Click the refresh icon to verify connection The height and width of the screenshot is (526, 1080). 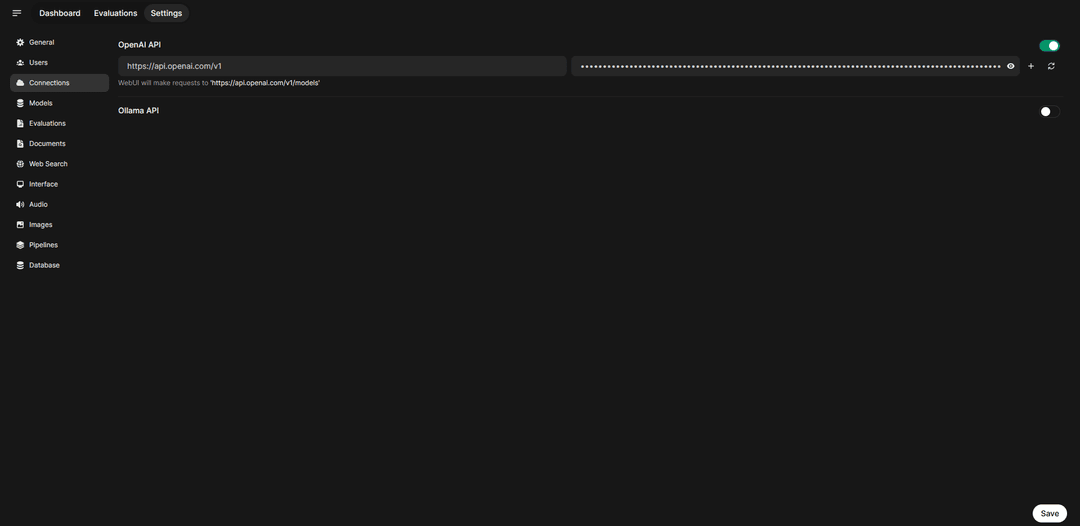[1051, 66]
